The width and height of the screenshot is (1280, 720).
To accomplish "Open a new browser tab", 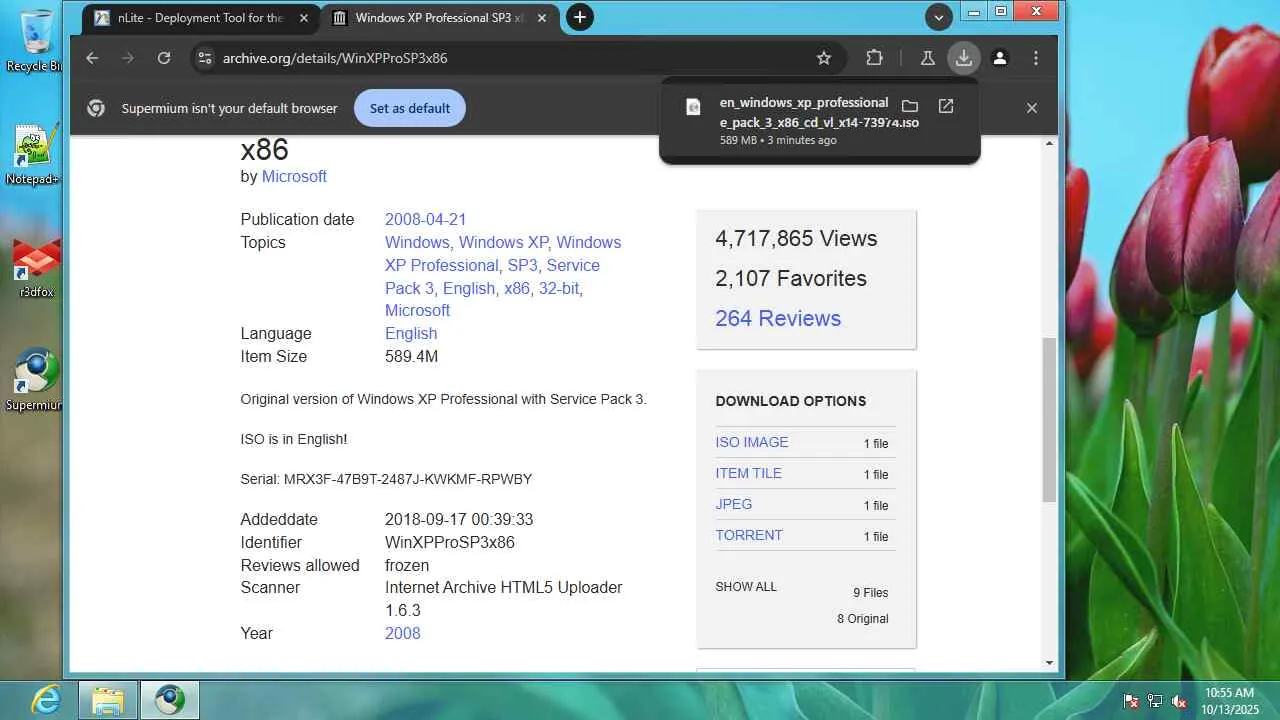I will coord(579,17).
